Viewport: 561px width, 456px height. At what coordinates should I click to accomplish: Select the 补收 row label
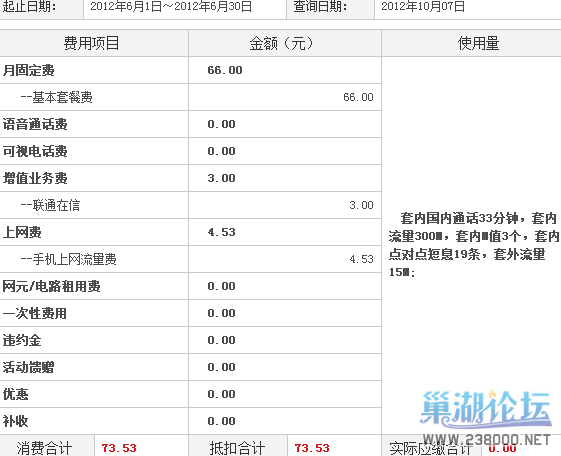pos(16,421)
